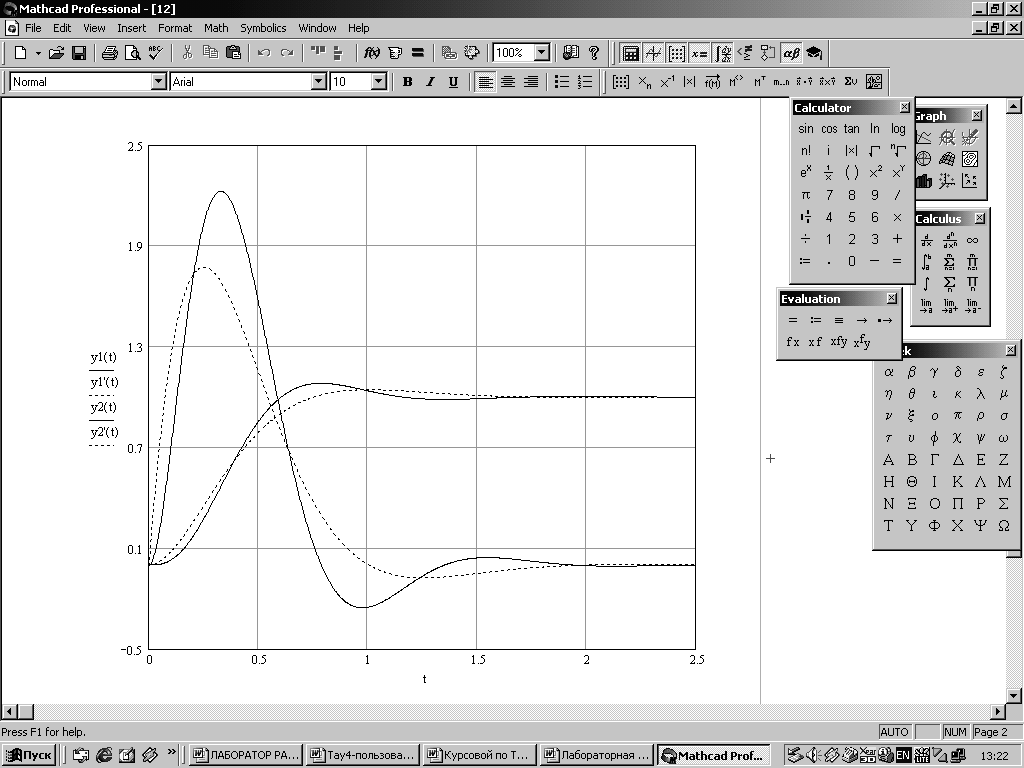Open the Calculator toolbar palette button
Viewport: 1024px width, 768px height.
[631, 54]
